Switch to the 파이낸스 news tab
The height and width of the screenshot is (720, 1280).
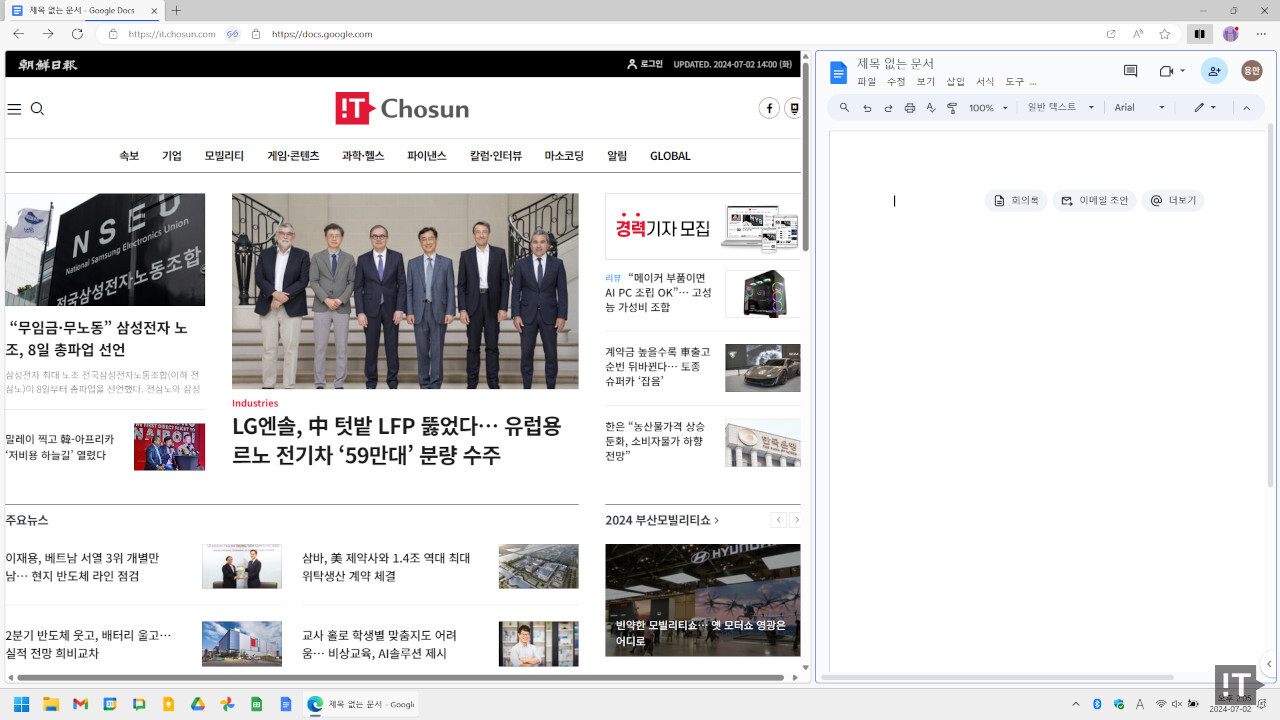pos(426,156)
